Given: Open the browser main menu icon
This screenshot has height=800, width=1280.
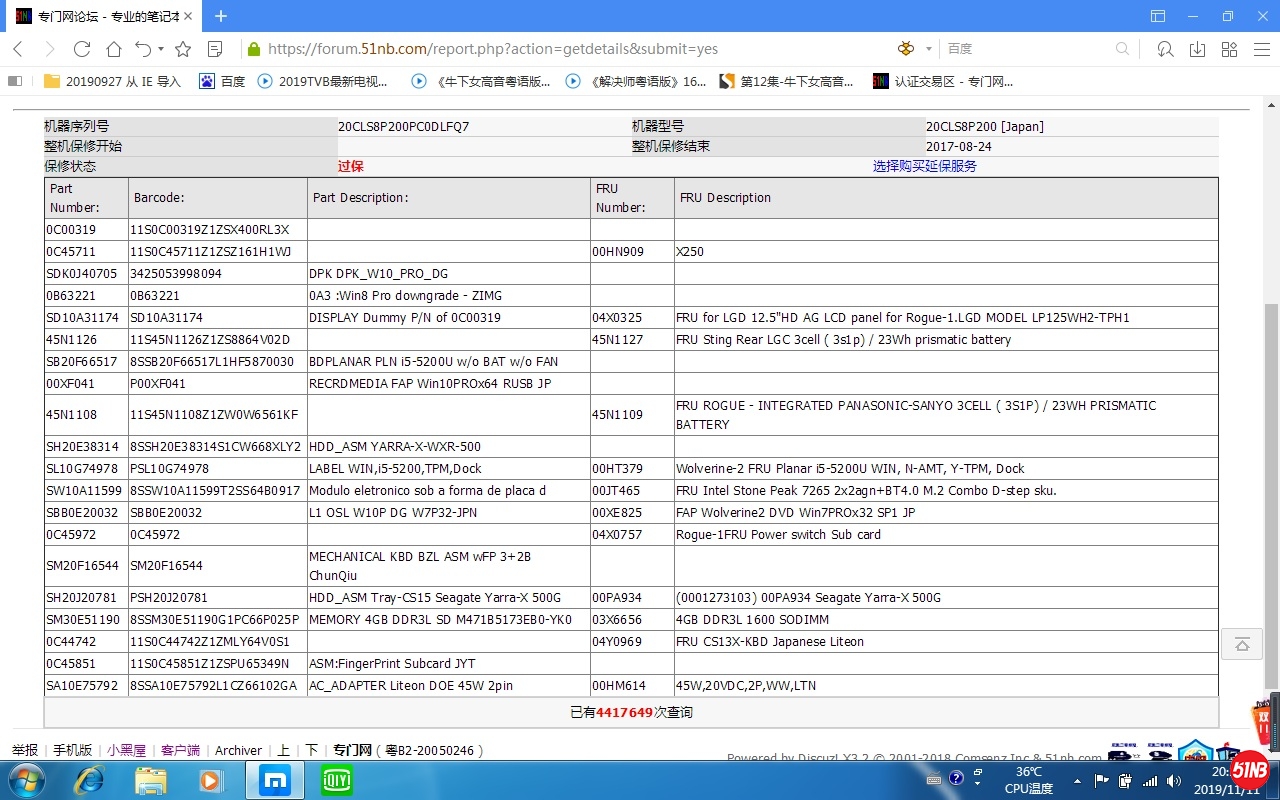Looking at the screenshot, I should 1260,49.
